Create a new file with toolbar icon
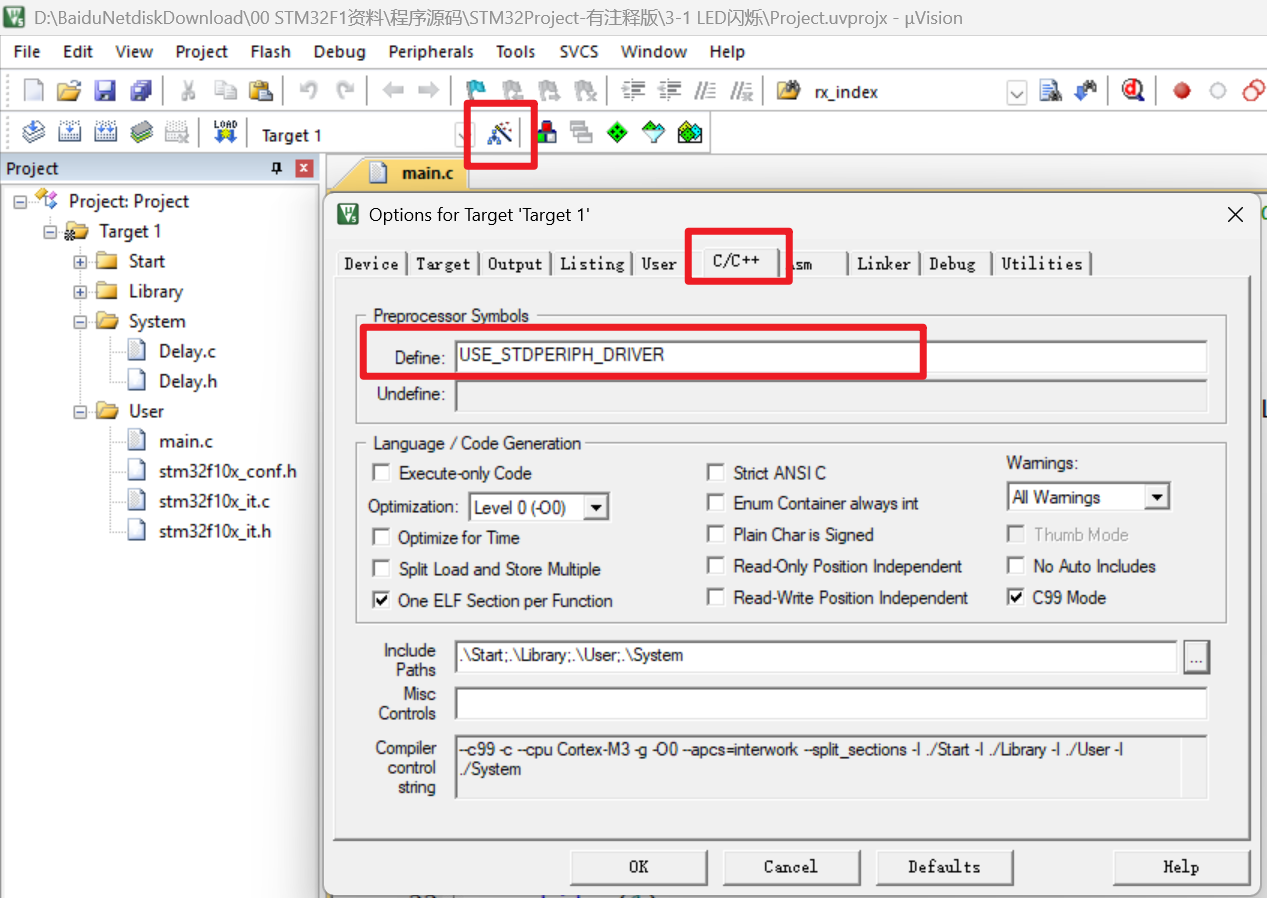The height and width of the screenshot is (898, 1267). (x=34, y=91)
